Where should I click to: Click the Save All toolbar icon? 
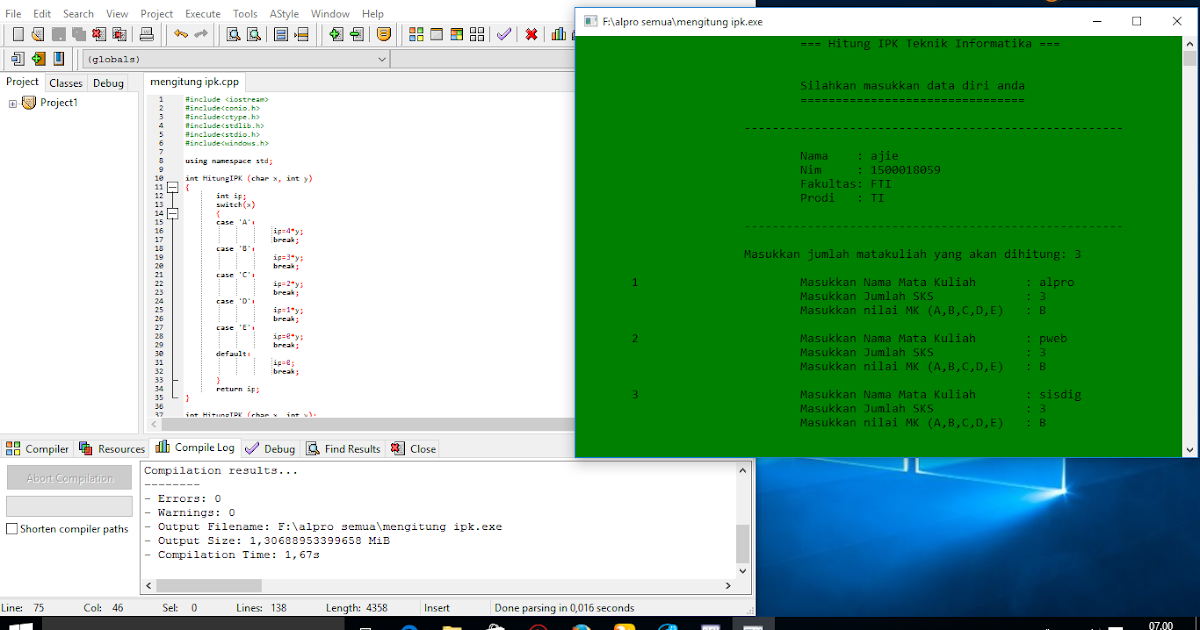click(78, 34)
